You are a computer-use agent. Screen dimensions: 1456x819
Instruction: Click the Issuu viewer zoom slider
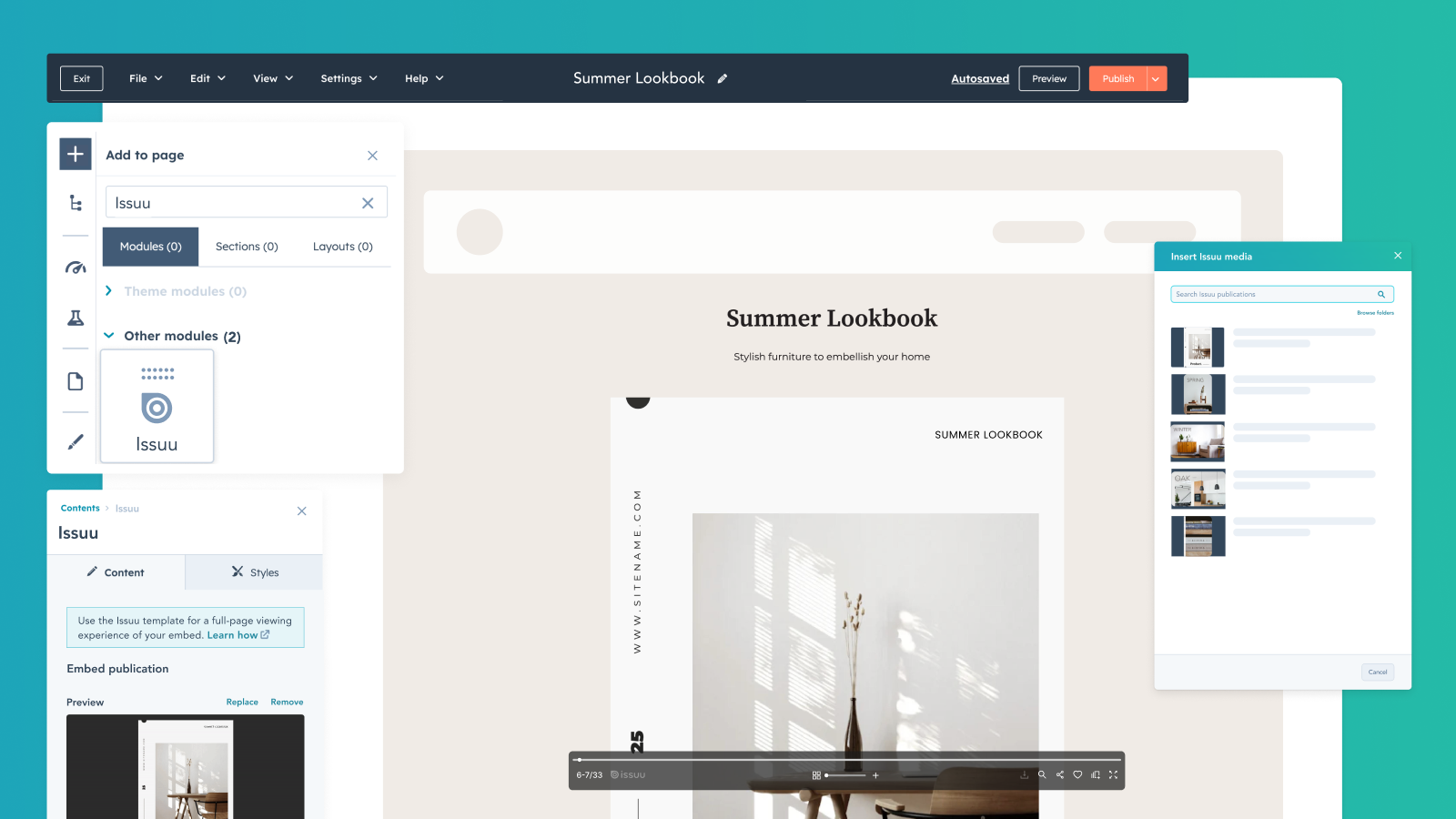point(845,775)
